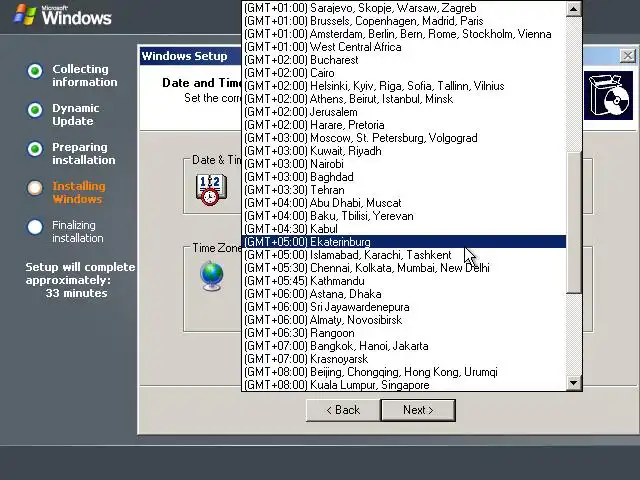This screenshot has height=480, width=640.
Task: Click the Preparing installation step label
Action: coord(84,153)
